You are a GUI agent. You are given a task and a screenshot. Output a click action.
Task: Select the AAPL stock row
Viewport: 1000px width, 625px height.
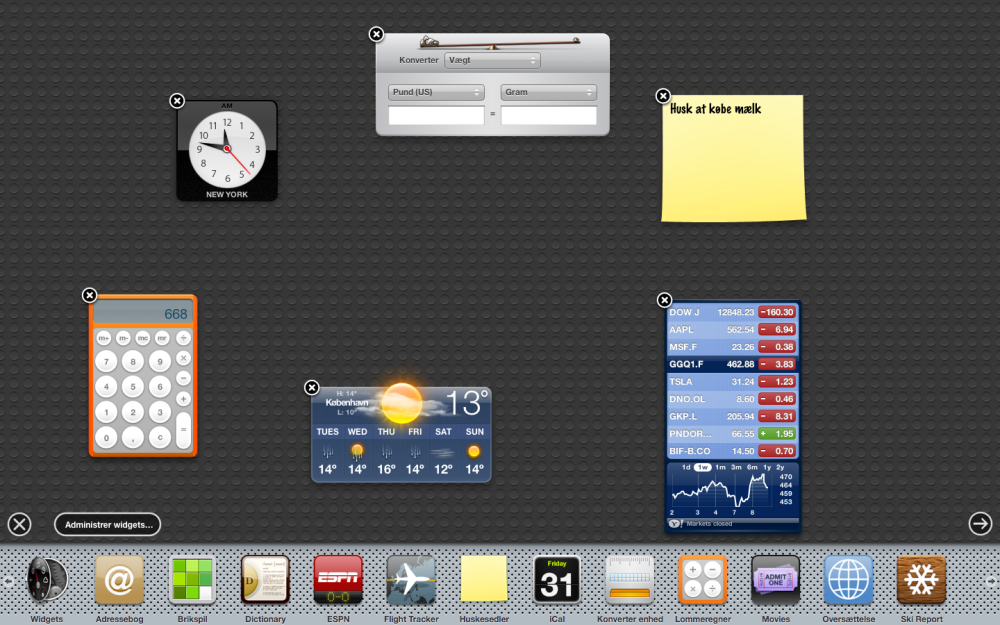click(710, 329)
